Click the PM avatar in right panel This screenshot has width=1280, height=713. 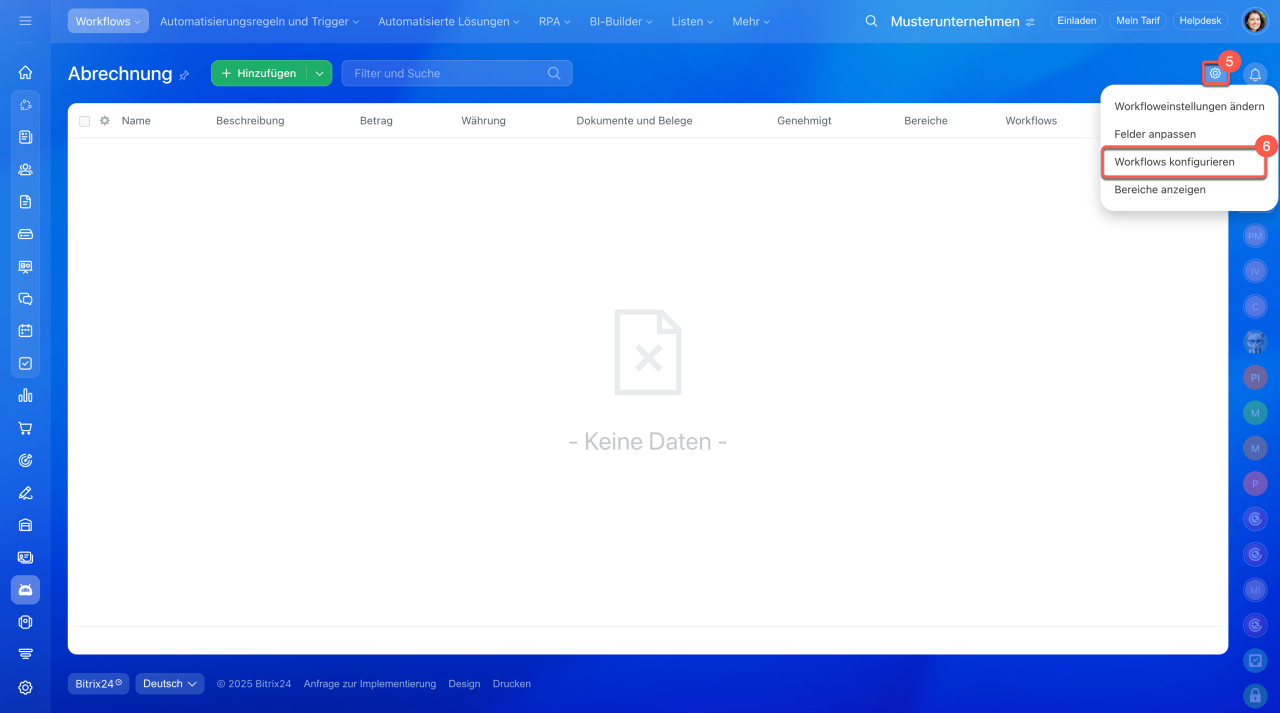click(1255, 236)
